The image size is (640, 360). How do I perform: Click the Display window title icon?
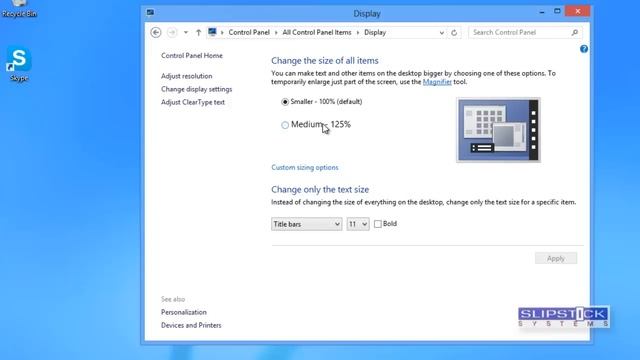click(150, 13)
